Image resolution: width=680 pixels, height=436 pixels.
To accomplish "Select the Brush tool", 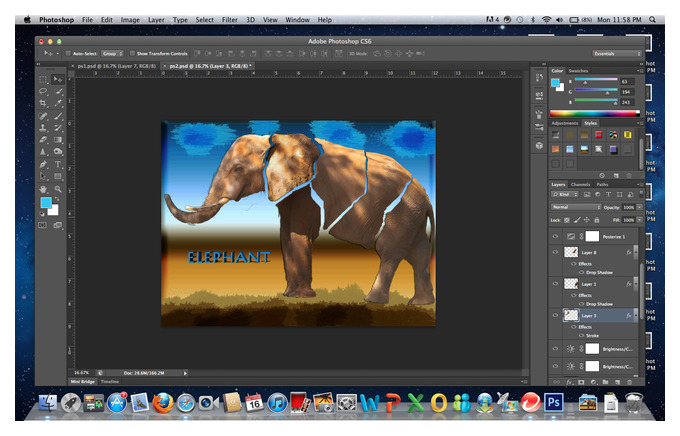I will (58, 116).
